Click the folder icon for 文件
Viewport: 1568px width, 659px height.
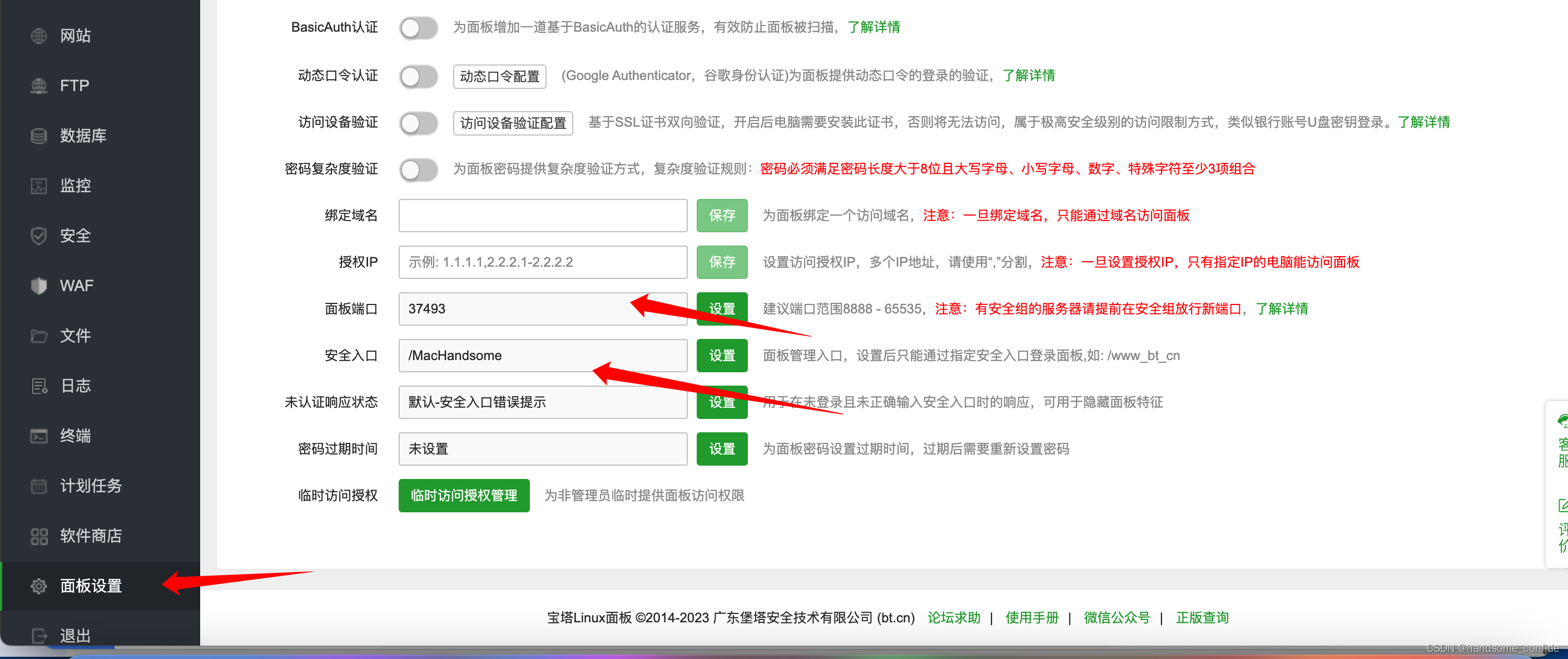(x=38, y=336)
